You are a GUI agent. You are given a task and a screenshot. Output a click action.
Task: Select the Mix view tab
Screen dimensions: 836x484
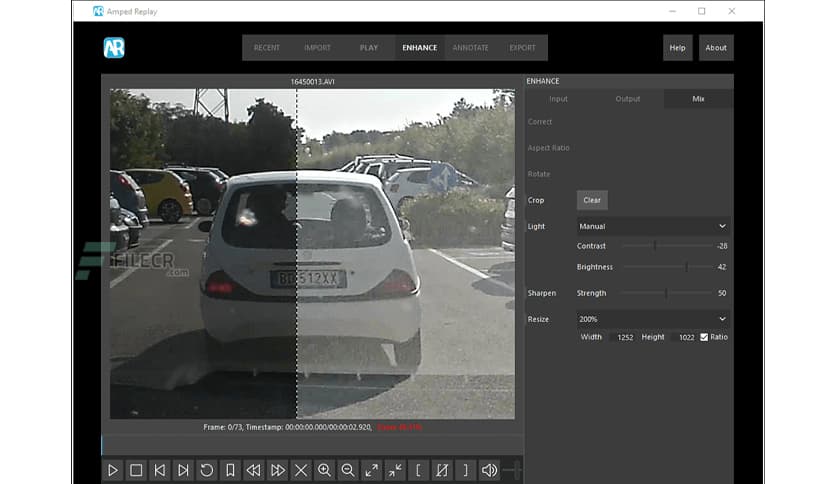pyautogui.click(x=698, y=99)
